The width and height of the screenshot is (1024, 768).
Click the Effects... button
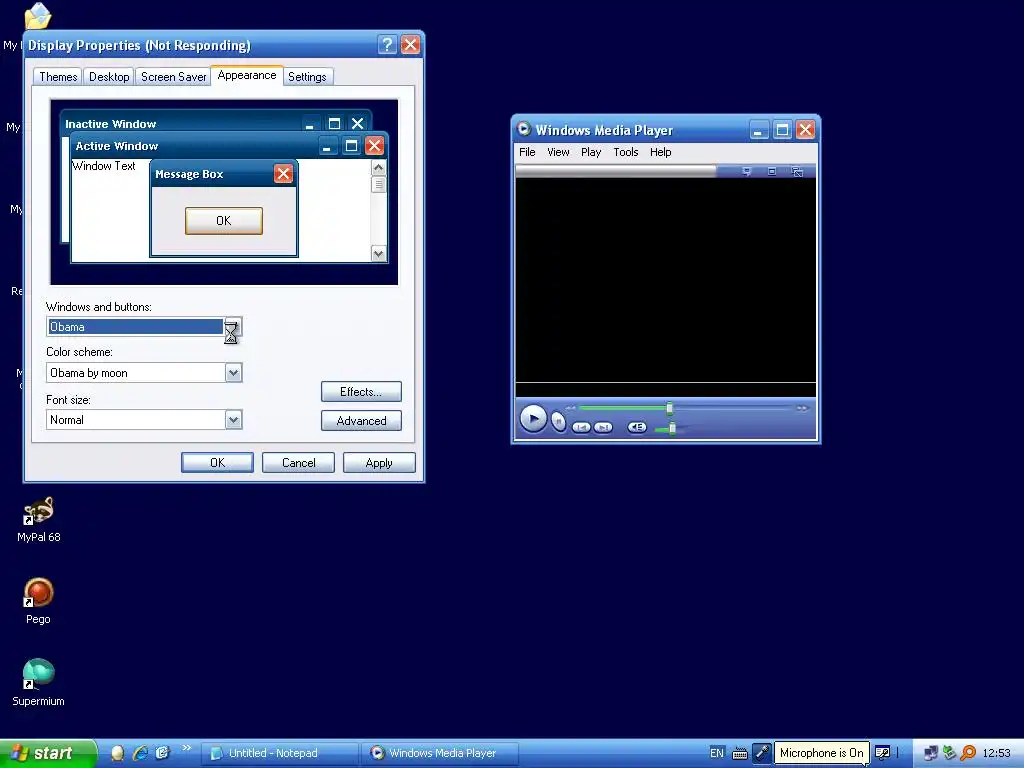[361, 392]
